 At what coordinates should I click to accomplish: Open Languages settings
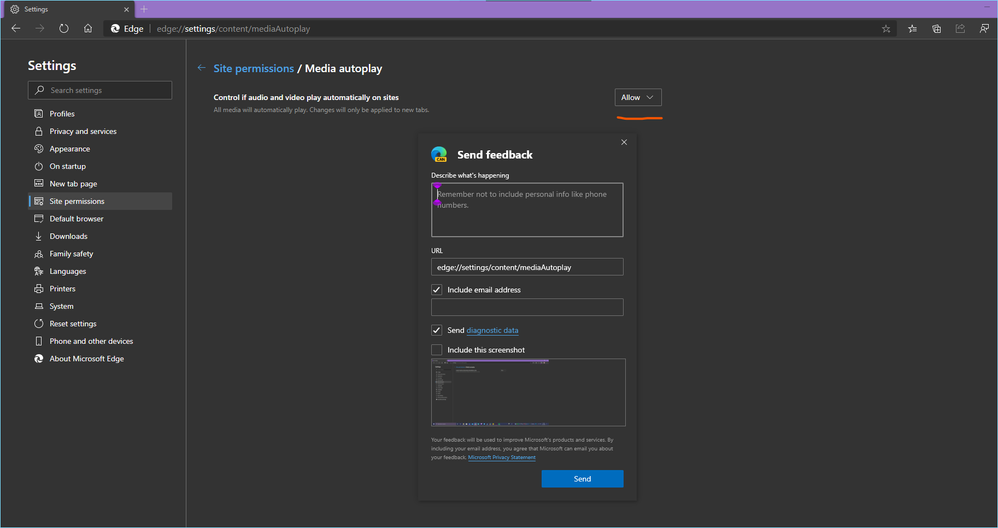click(x=100, y=271)
